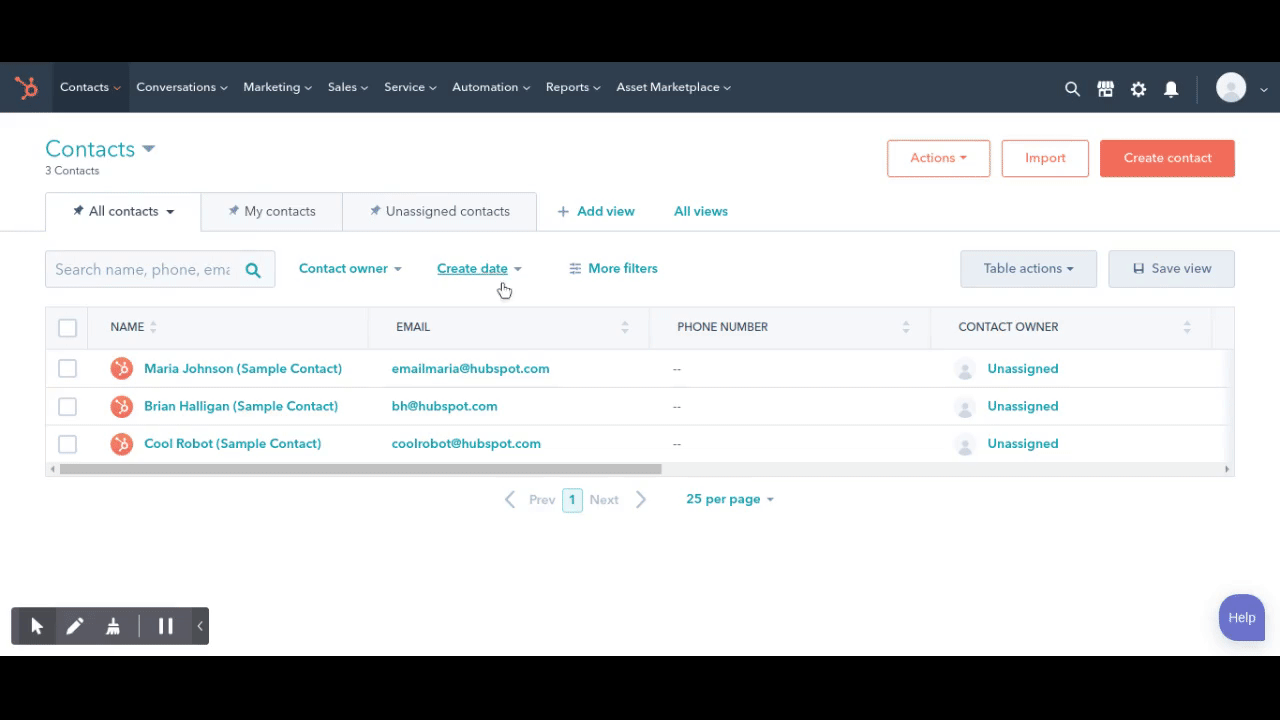
Task: Click the HubSpot sprocket logo
Action: pos(26,88)
